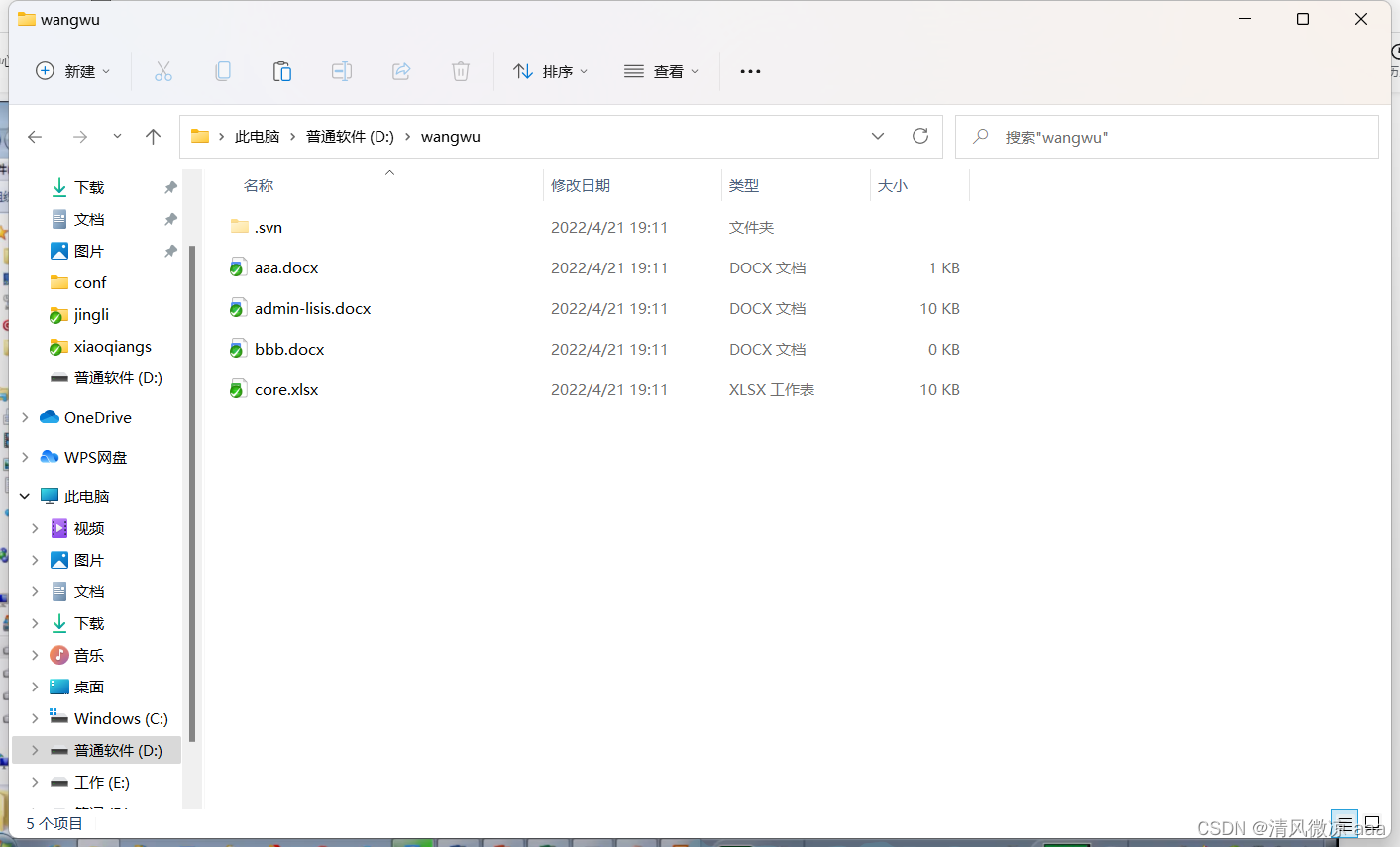1400x847 pixels.
Task: Click the search wangwu input field
Action: pos(1167,137)
